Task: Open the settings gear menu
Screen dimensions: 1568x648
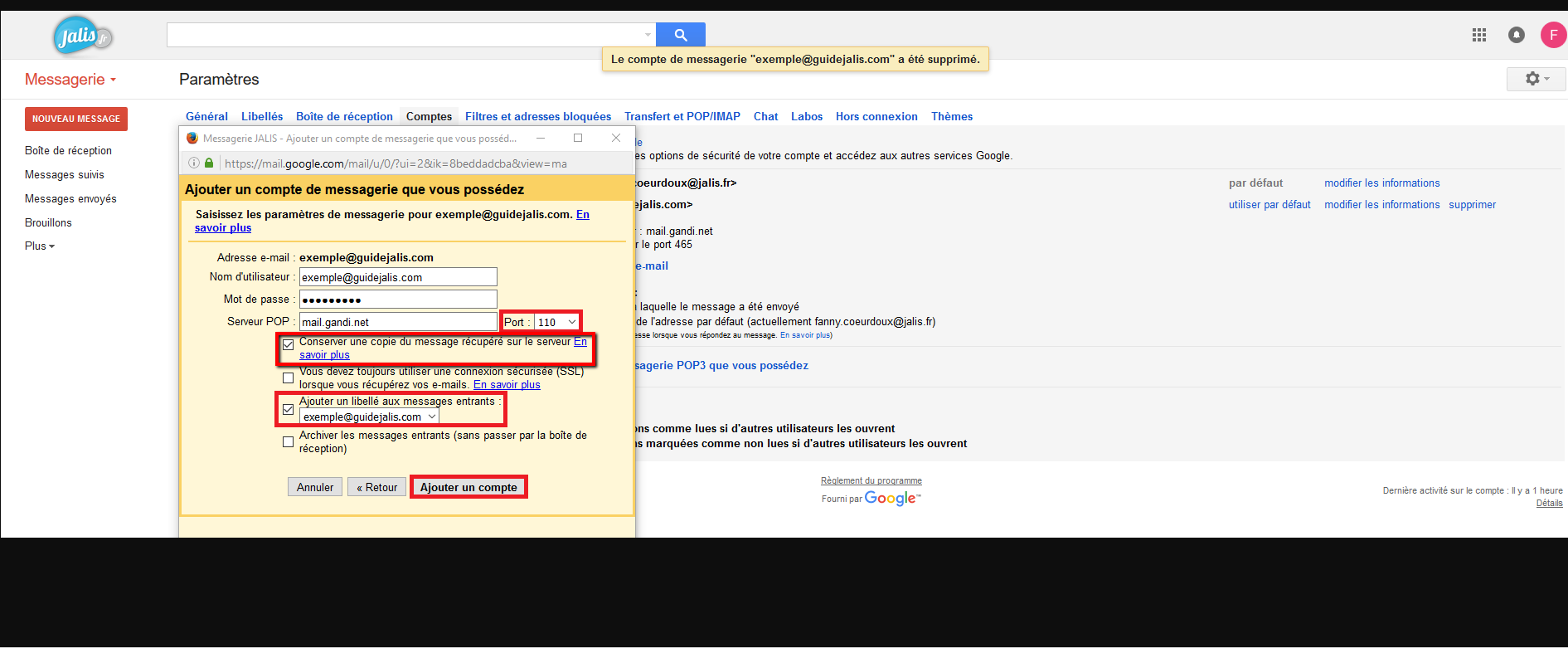Action: pyautogui.click(x=1536, y=79)
